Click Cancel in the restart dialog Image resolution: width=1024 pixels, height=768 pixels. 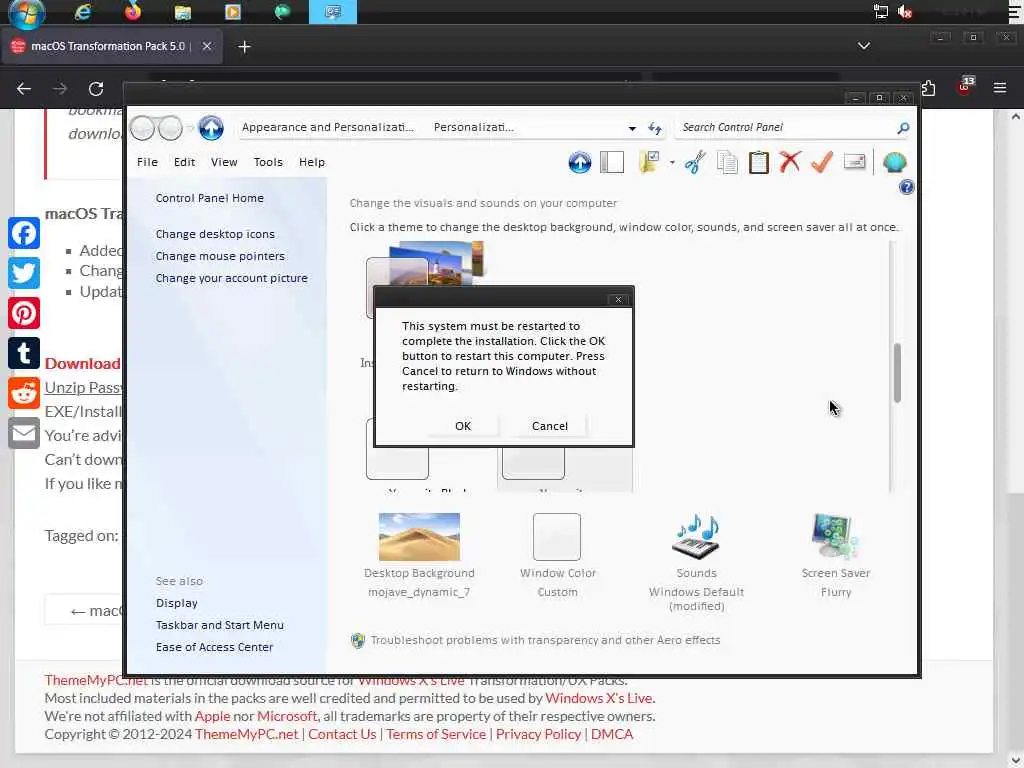pos(550,426)
